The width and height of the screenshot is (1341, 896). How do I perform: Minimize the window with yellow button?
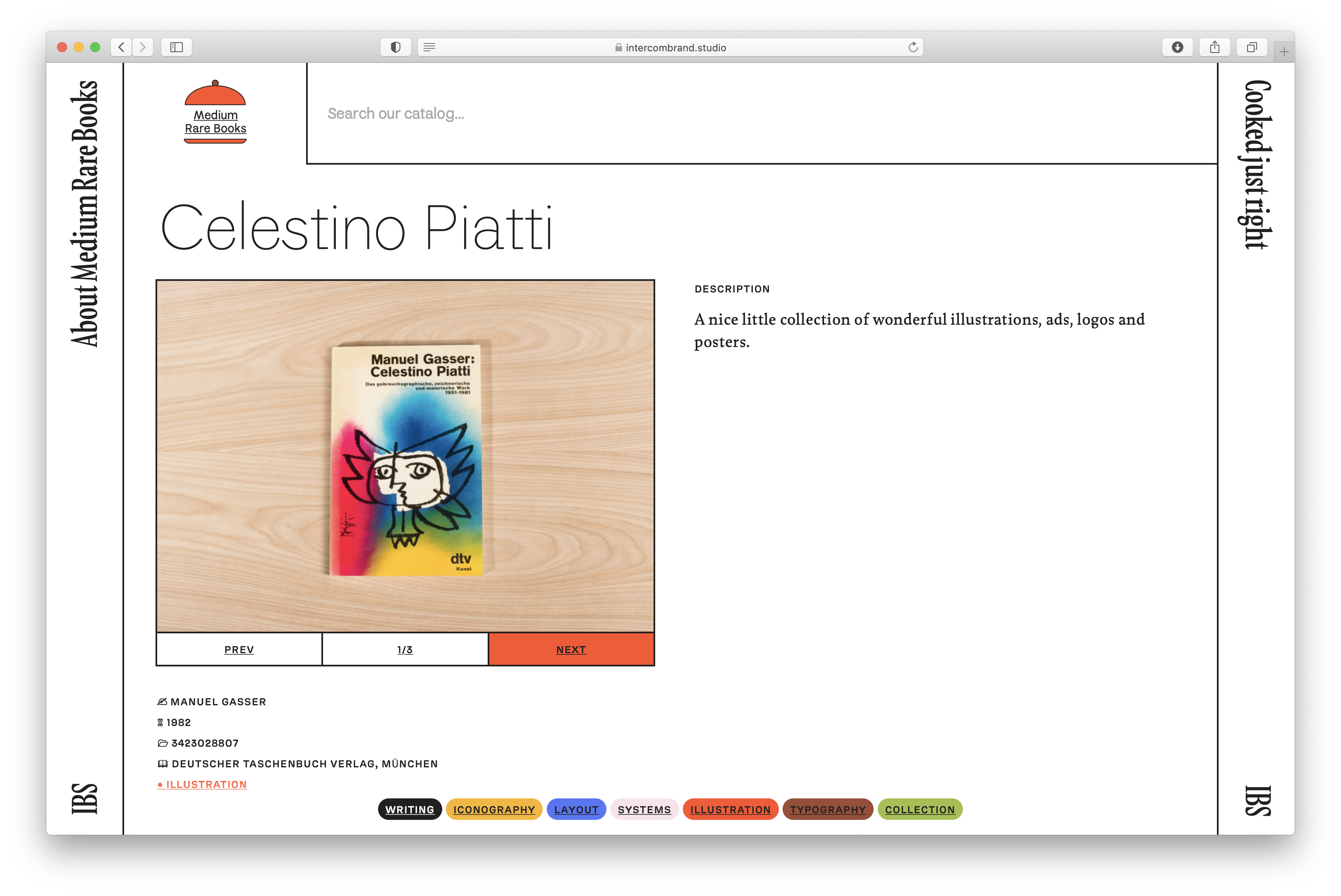79,47
